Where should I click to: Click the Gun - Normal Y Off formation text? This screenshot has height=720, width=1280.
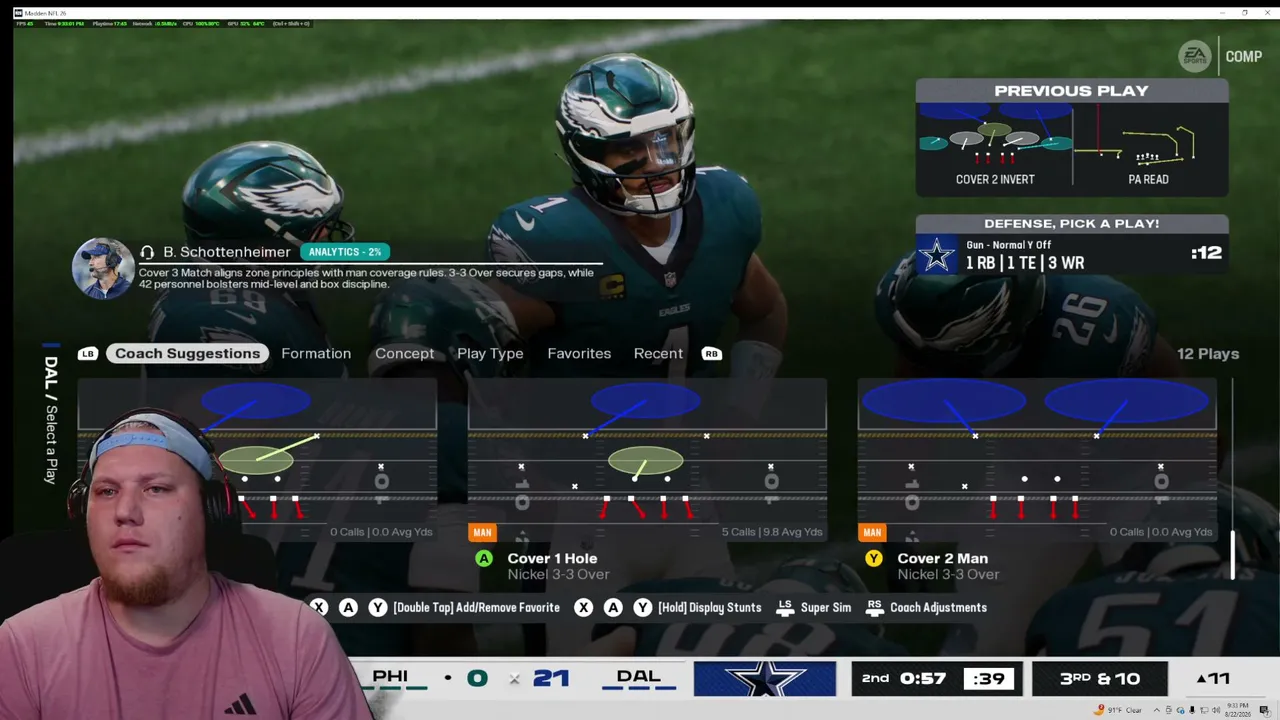click(1008, 245)
